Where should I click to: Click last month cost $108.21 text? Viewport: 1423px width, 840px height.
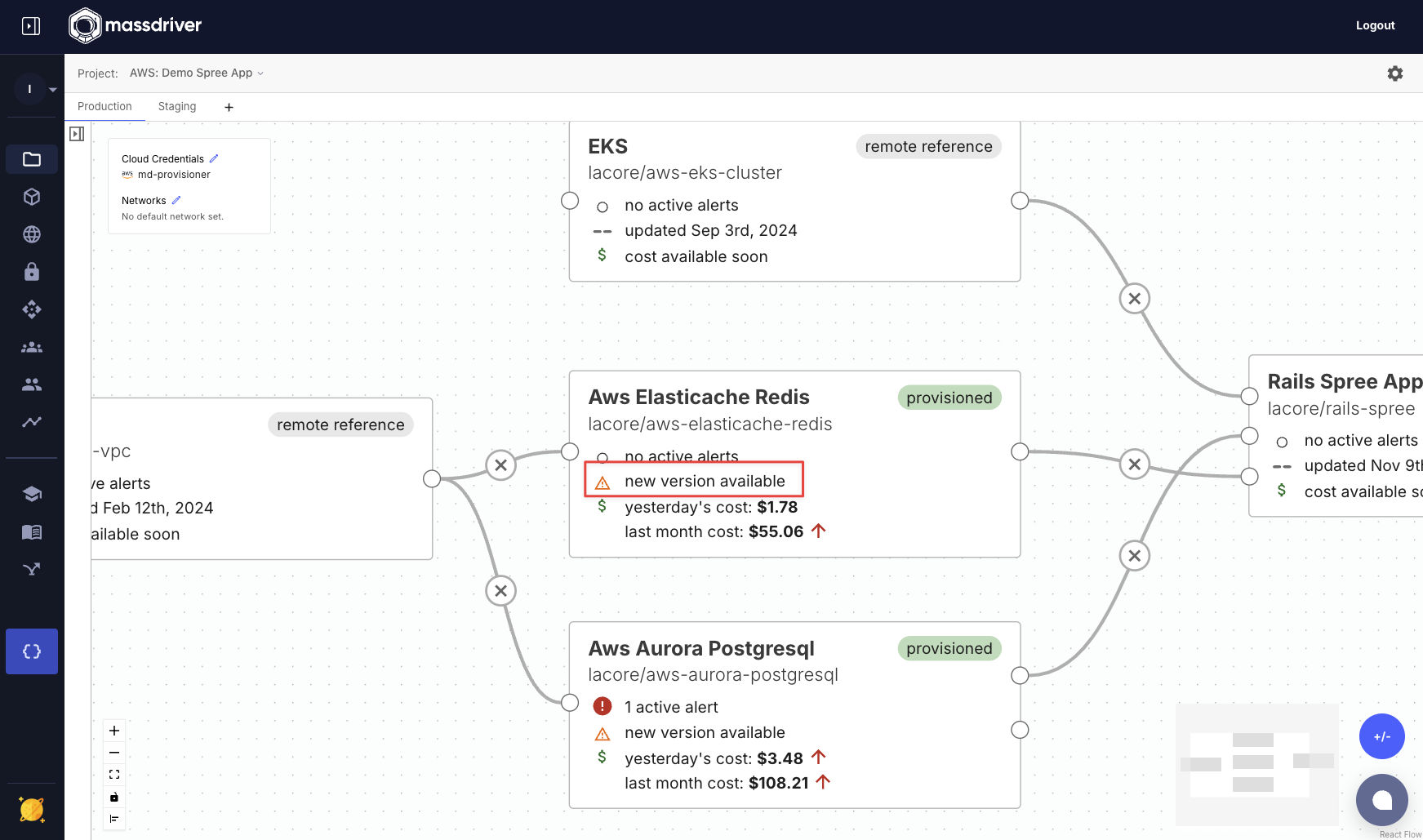click(x=716, y=783)
